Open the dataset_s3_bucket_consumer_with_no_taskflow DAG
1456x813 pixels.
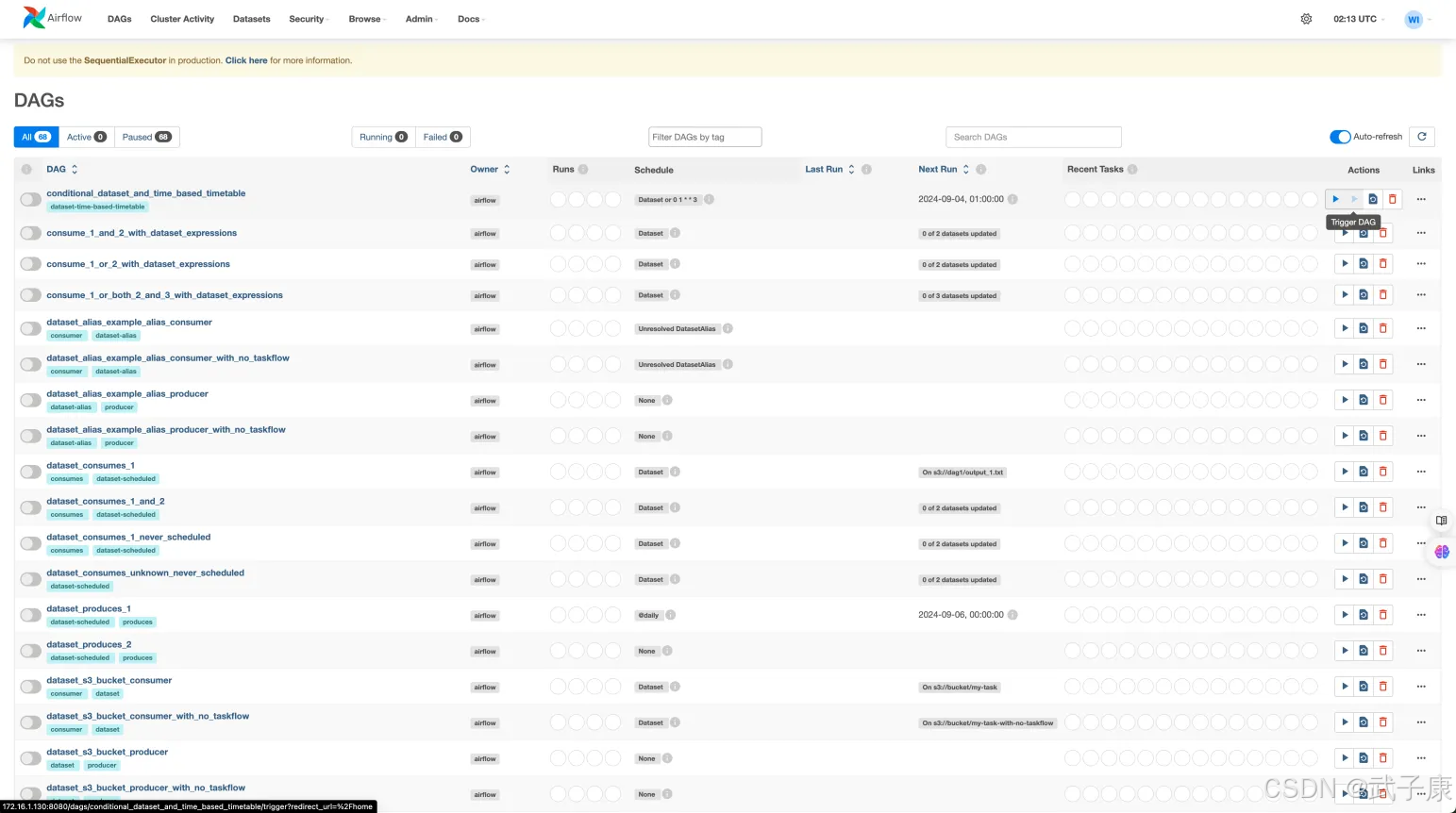(148, 716)
